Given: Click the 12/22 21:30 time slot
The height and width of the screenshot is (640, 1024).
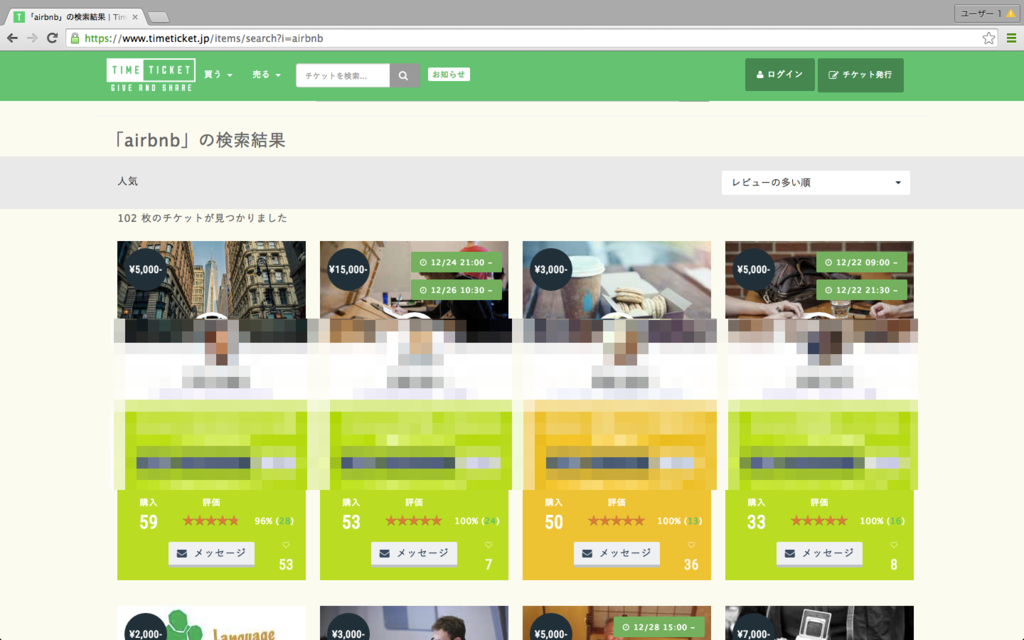Looking at the screenshot, I should click(x=861, y=290).
